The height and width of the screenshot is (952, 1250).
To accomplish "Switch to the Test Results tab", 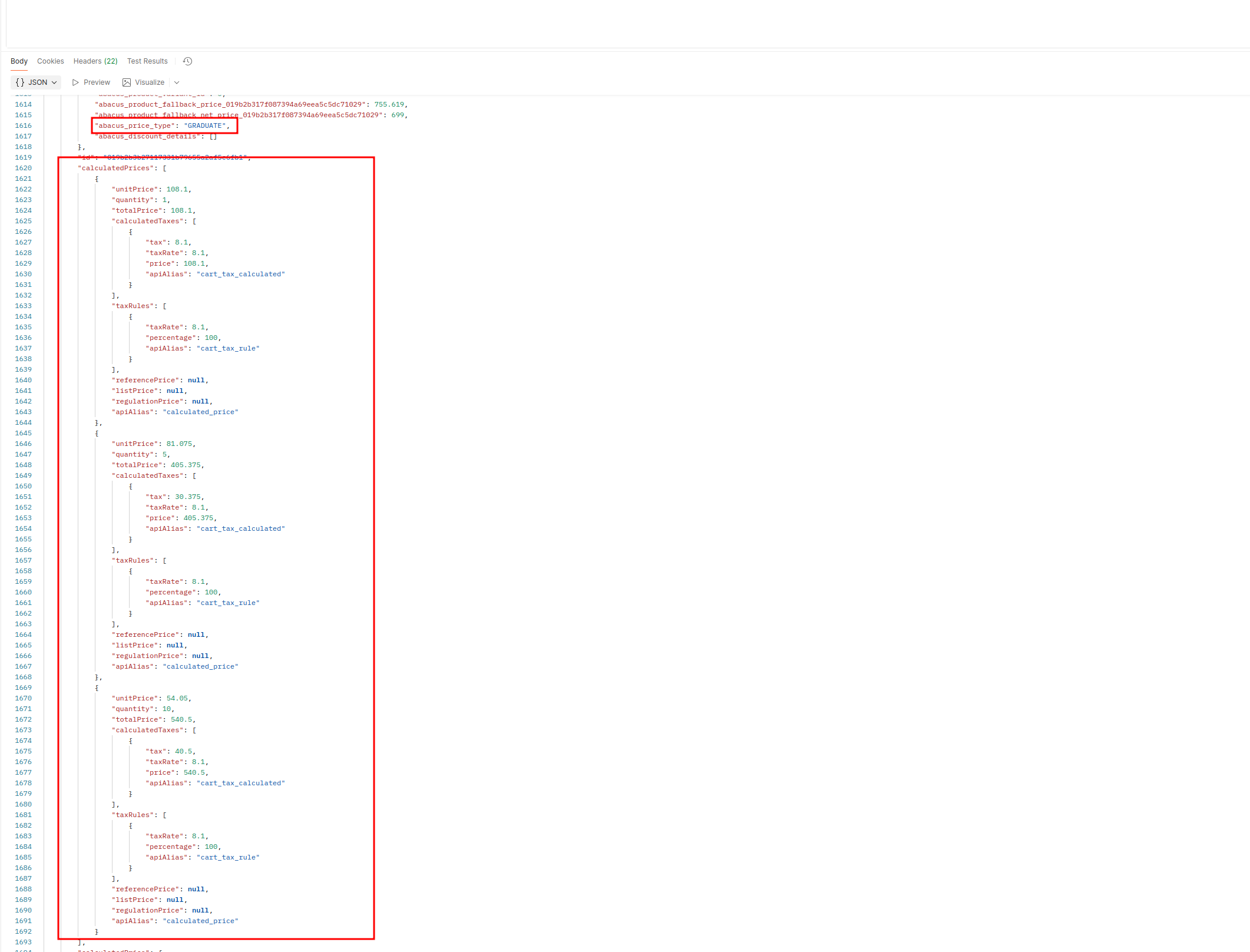I will 147,61.
